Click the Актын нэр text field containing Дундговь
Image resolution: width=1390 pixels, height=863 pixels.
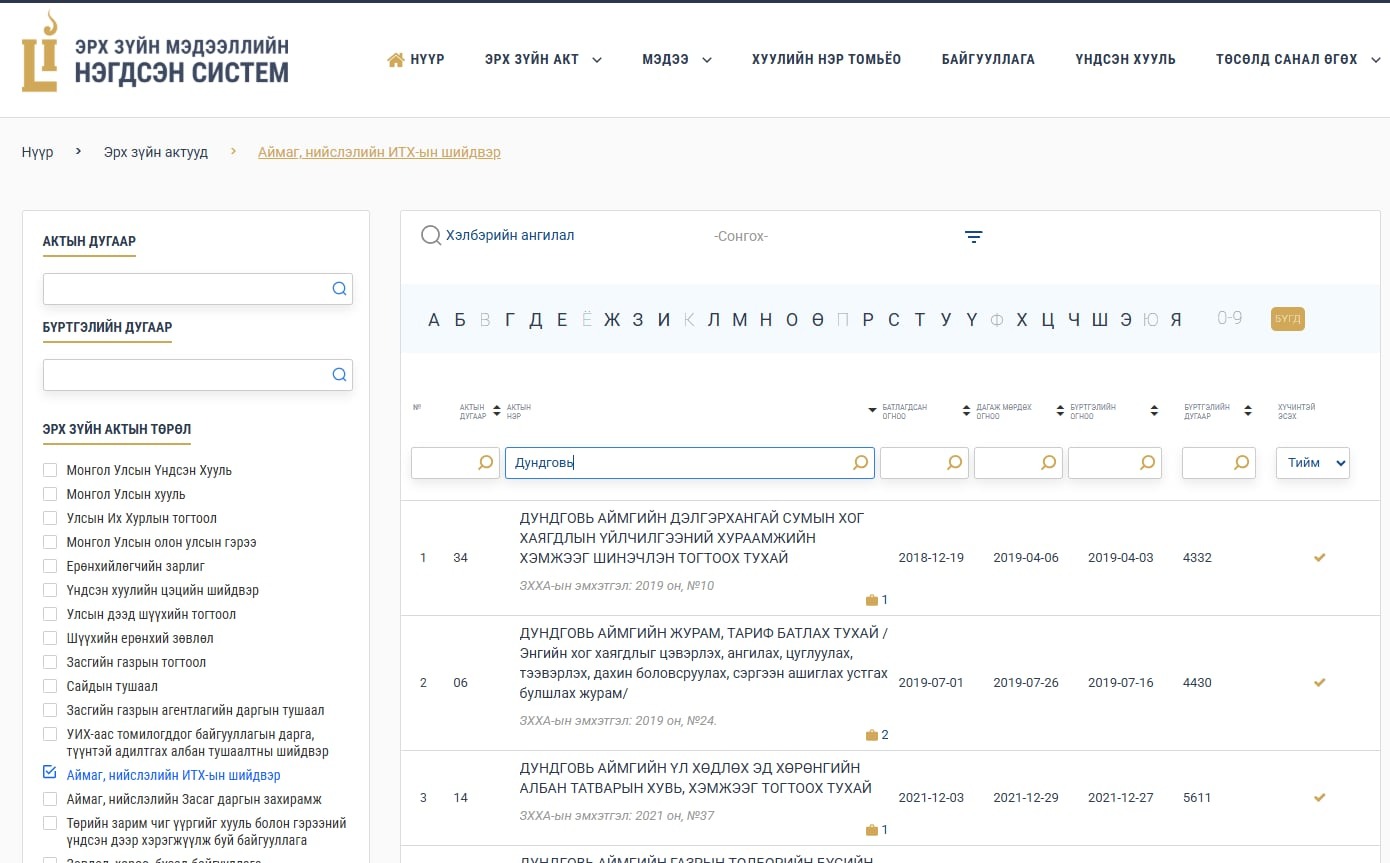(678, 463)
